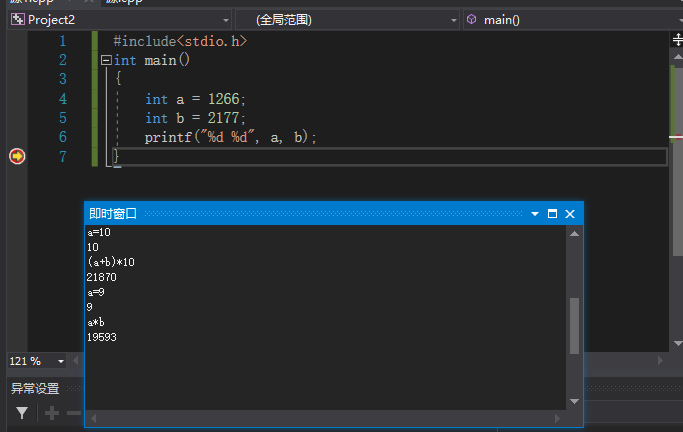Open the Immediate window options dropdown arrow

pos(535,214)
